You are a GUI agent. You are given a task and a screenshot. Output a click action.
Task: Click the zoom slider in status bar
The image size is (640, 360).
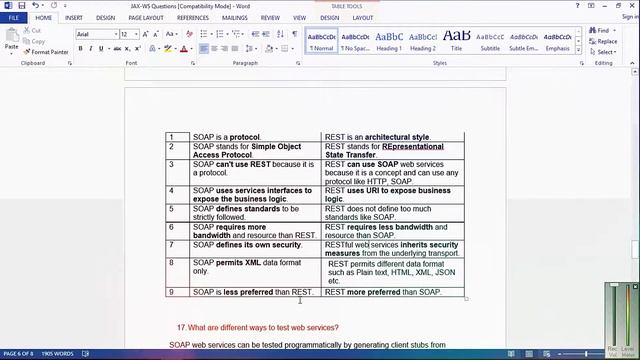coord(586,353)
